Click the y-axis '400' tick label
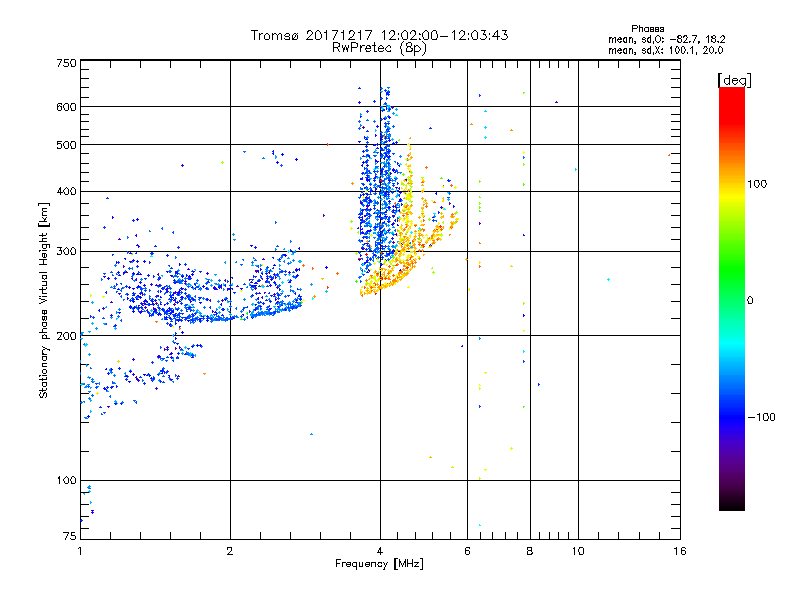Viewport: 800px width, 600px height. click(66, 192)
